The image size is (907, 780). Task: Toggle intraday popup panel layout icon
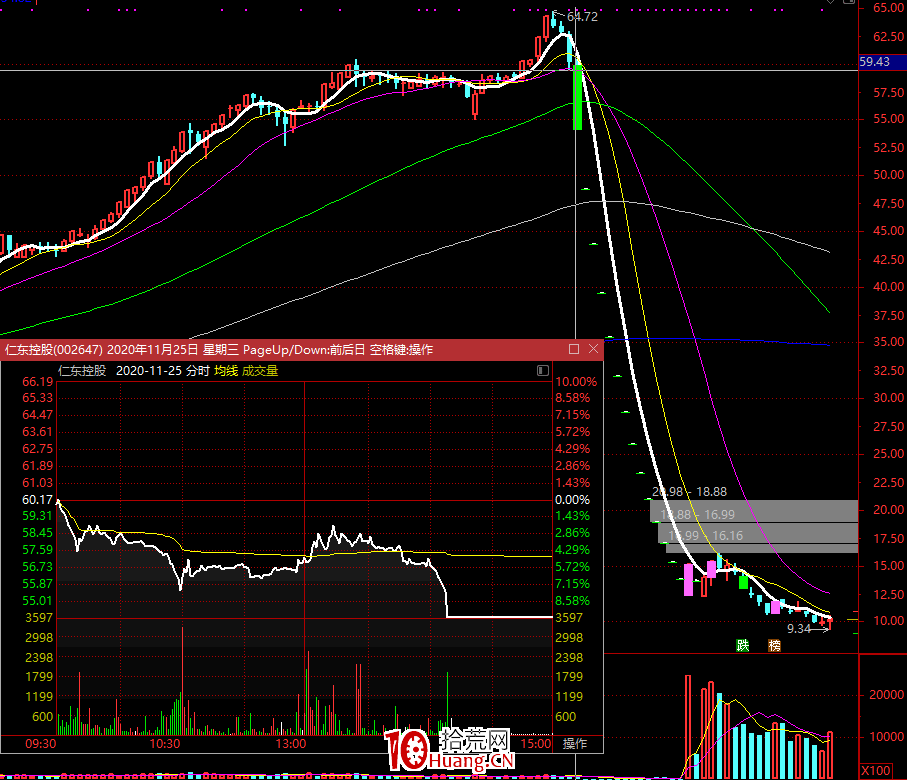543,370
